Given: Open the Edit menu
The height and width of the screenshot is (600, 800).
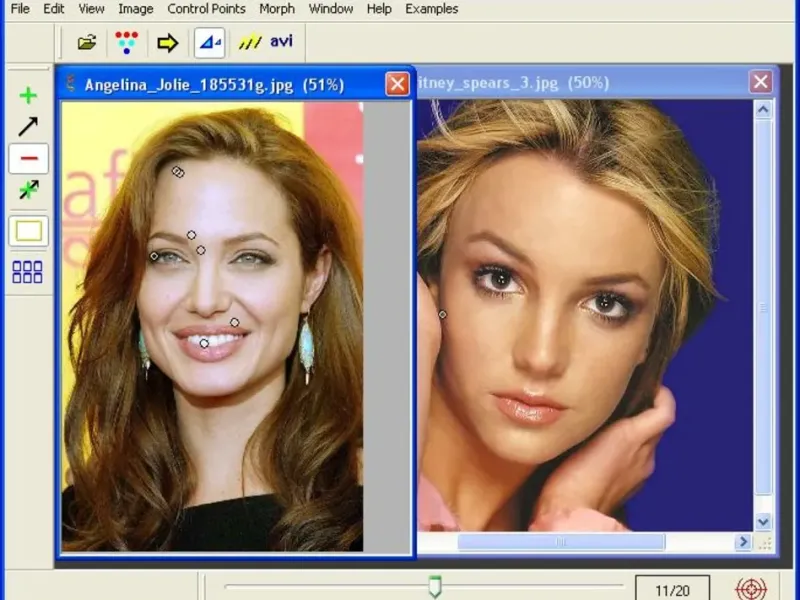Looking at the screenshot, I should tap(54, 9).
